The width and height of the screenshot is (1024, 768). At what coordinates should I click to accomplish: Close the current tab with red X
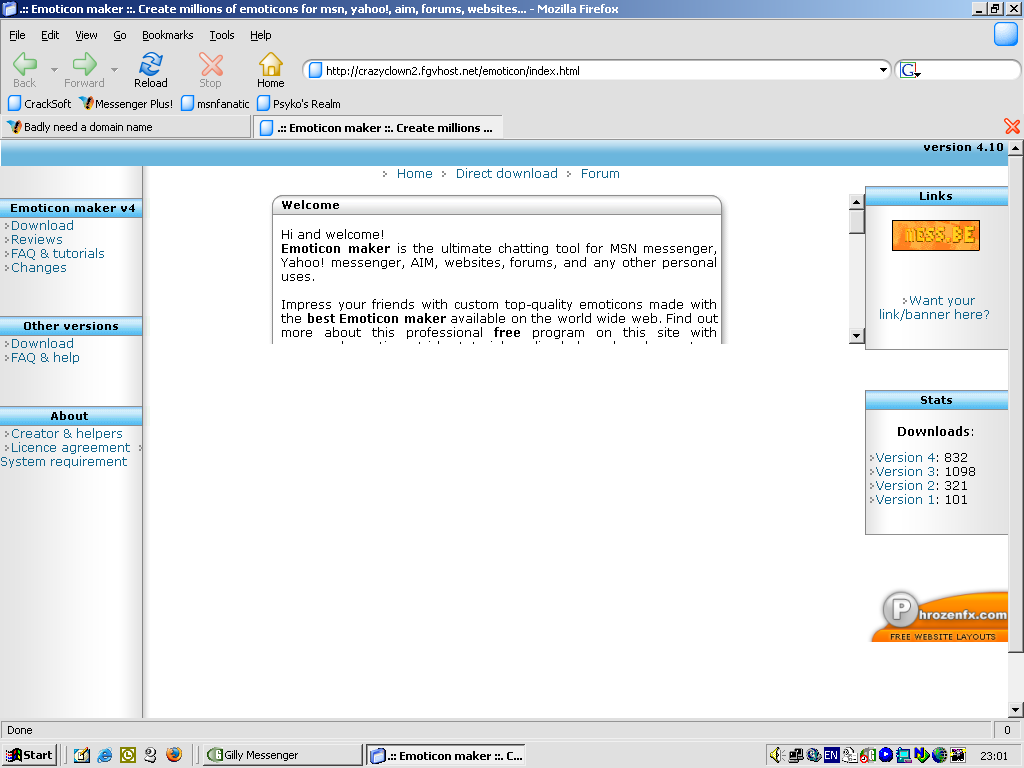(1011, 126)
